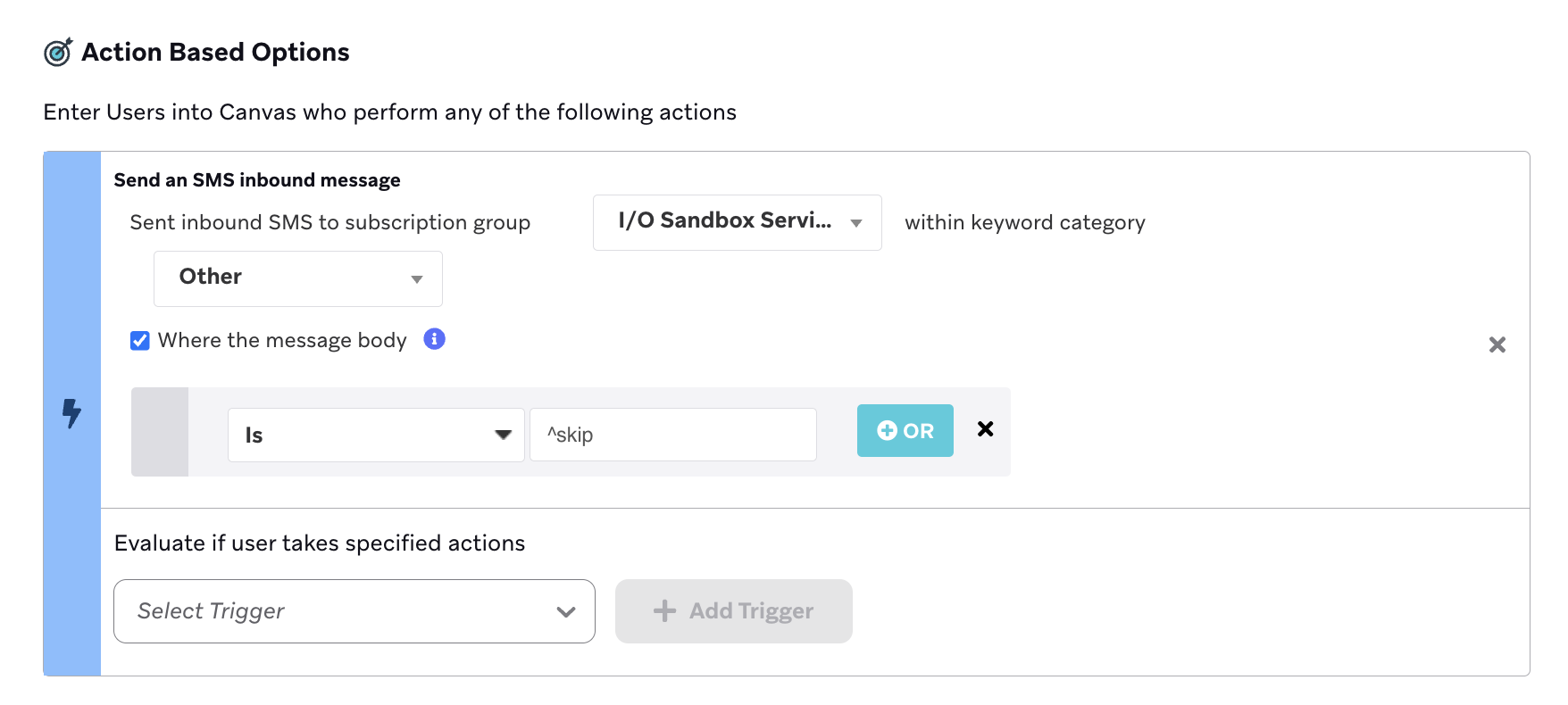Uncheck the Where the message body checkbox
The image size is (1568, 705).
(x=140, y=341)
